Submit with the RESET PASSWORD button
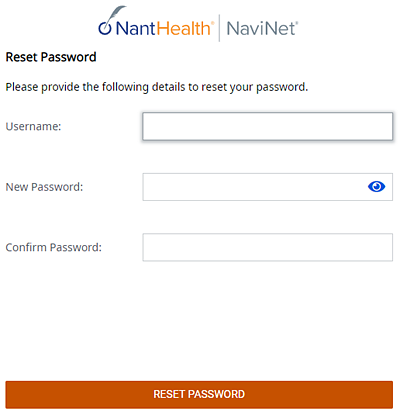 [x=199, y=395]
